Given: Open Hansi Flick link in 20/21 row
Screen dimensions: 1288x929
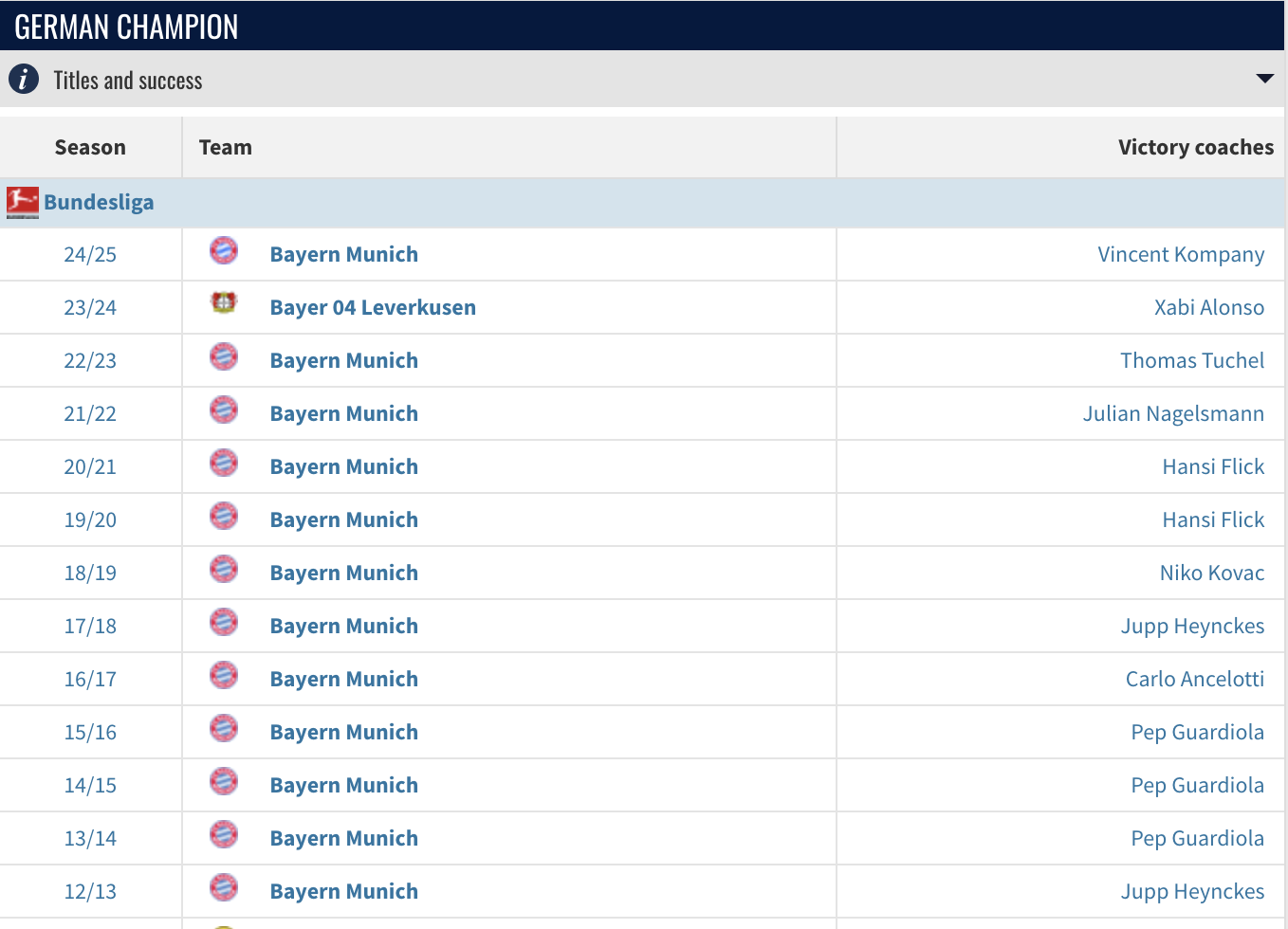Looking at the screenshot, I should [x=1213, y=466].
